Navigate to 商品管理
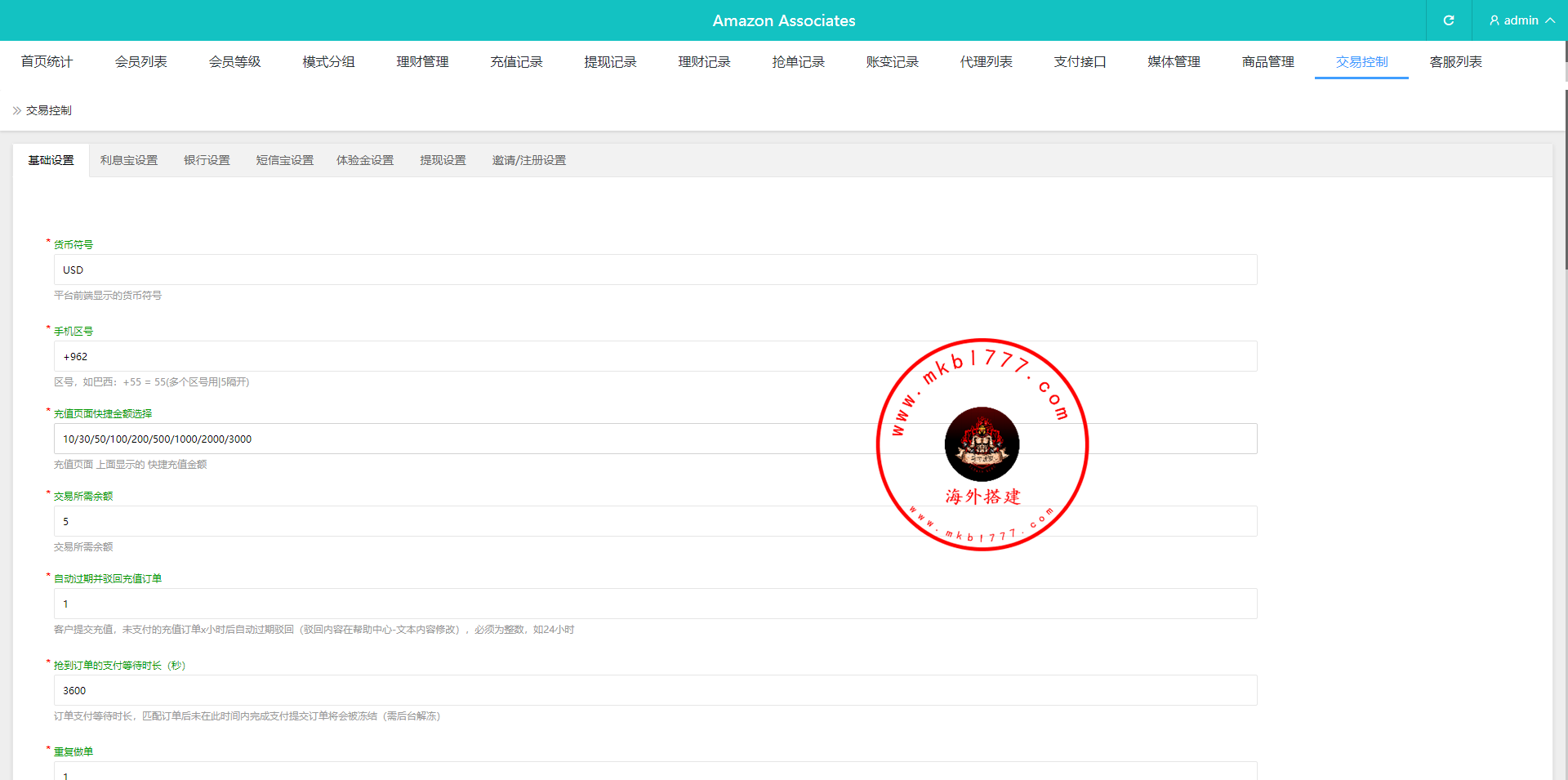 [x=1267, y=61]
